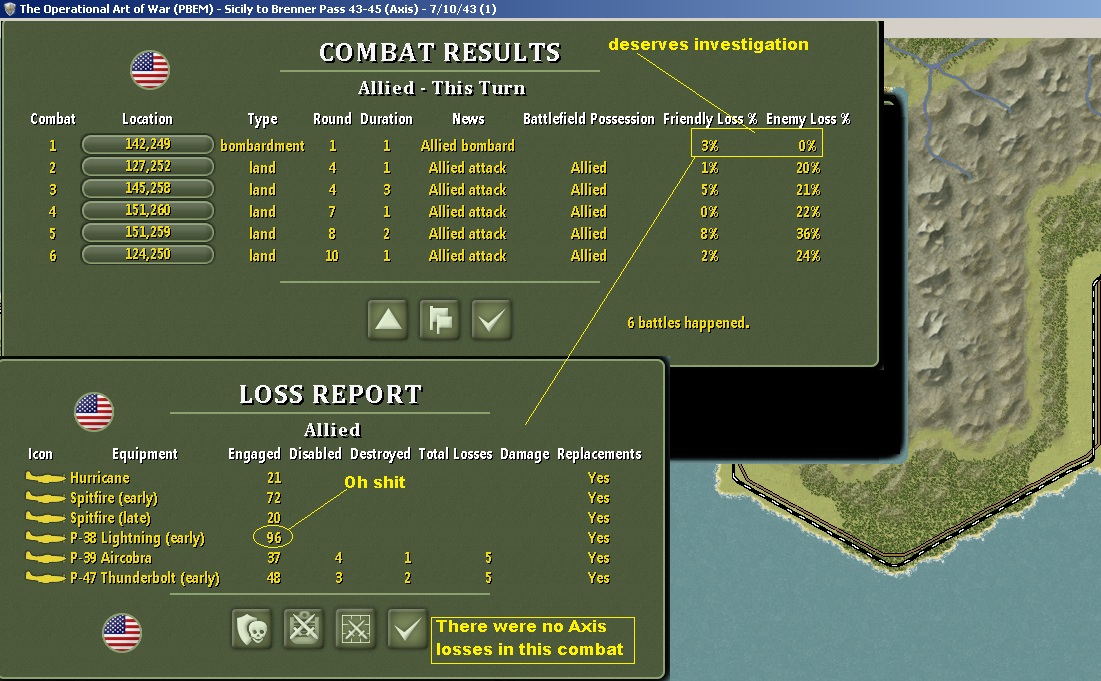Click the P-39 Aircobra aircraft icon
The image size is (1101, 681).
[x=46, y=558]
